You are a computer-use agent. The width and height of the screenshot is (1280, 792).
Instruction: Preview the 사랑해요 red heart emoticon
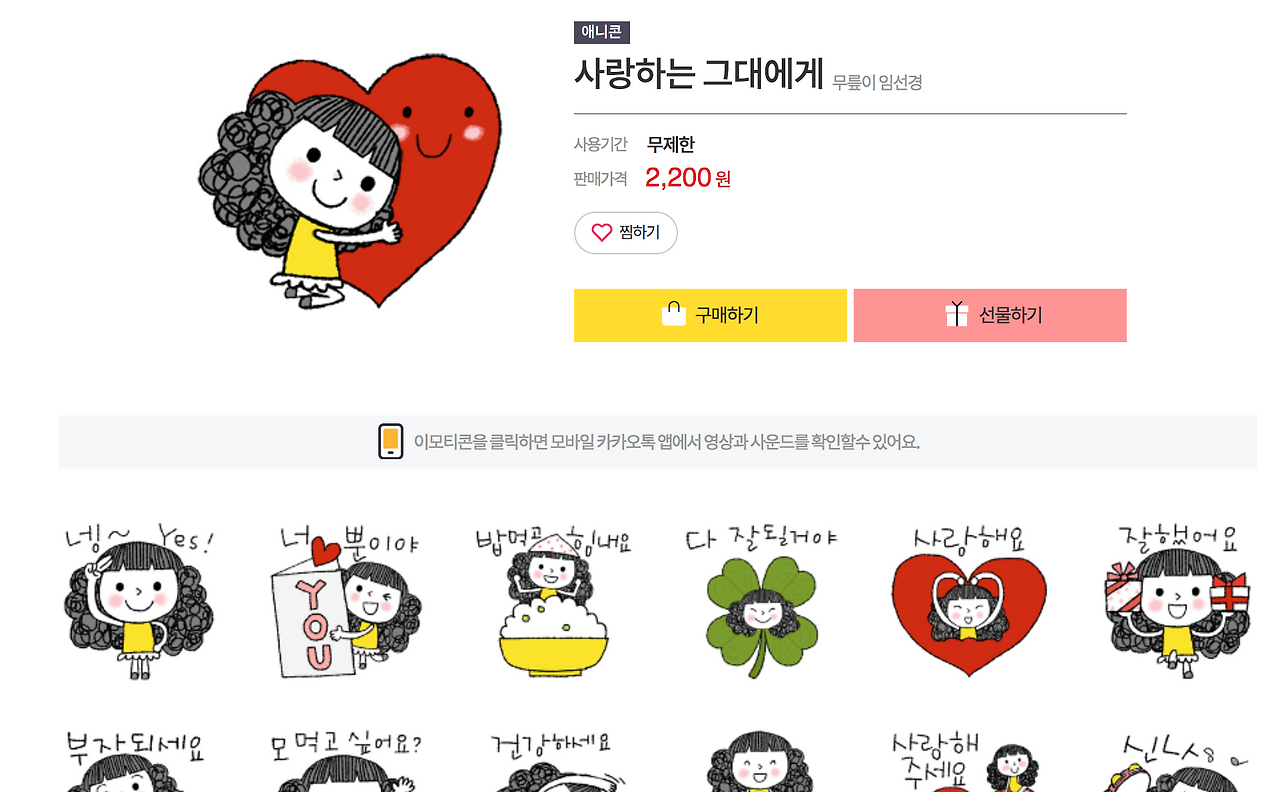(968, 600)
